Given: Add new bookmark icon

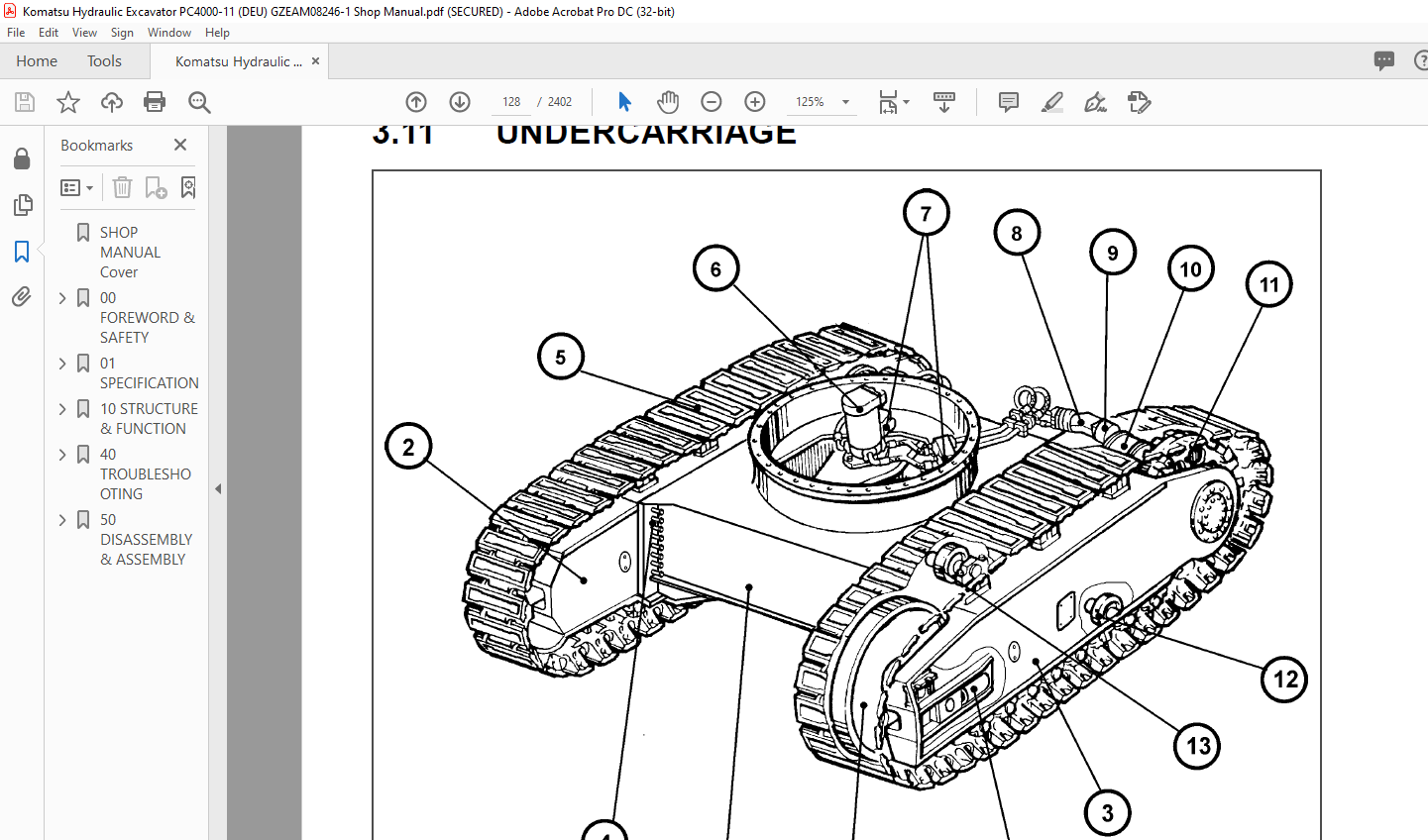Looking at the screenshot, I should [156, 187].
